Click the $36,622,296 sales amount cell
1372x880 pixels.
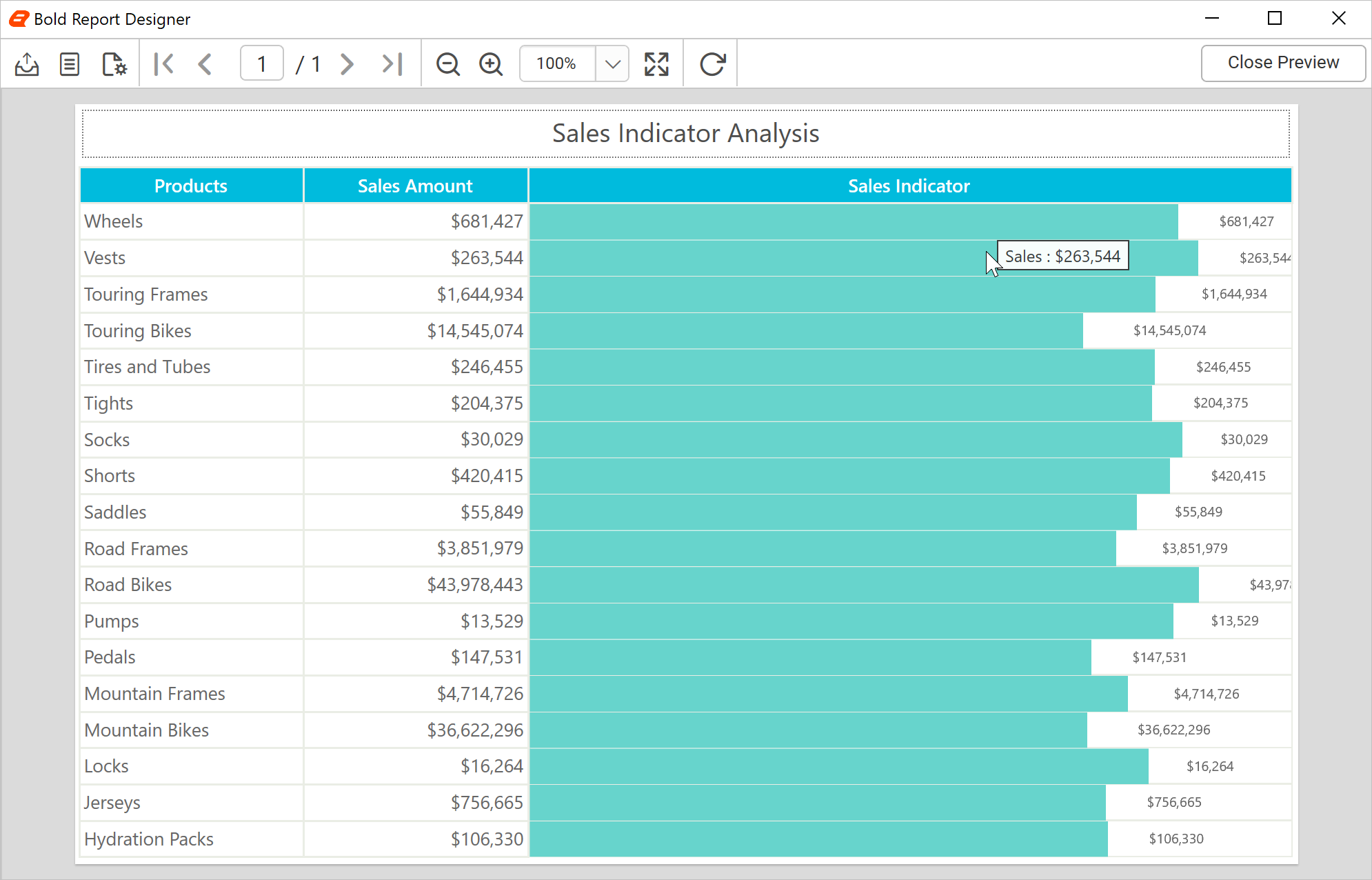point(416,730)
